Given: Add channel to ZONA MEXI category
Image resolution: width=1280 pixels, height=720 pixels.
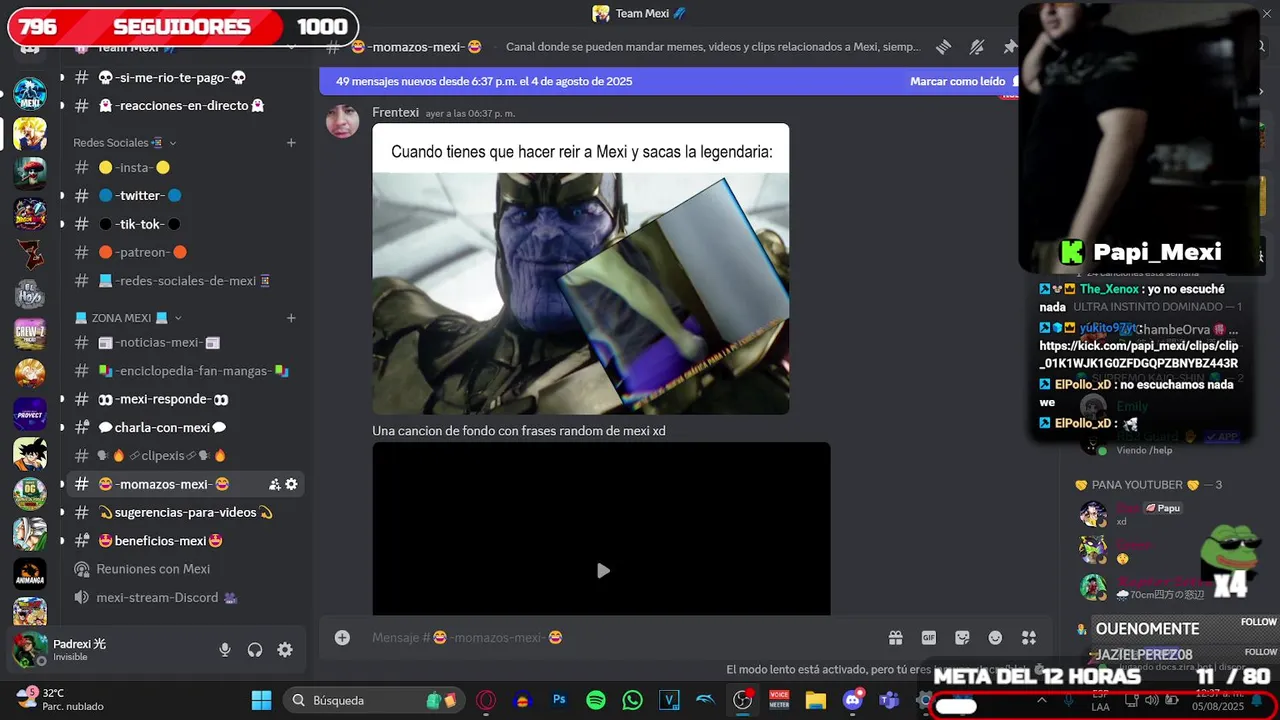Looking at the screenshot, I should point(291,318).
